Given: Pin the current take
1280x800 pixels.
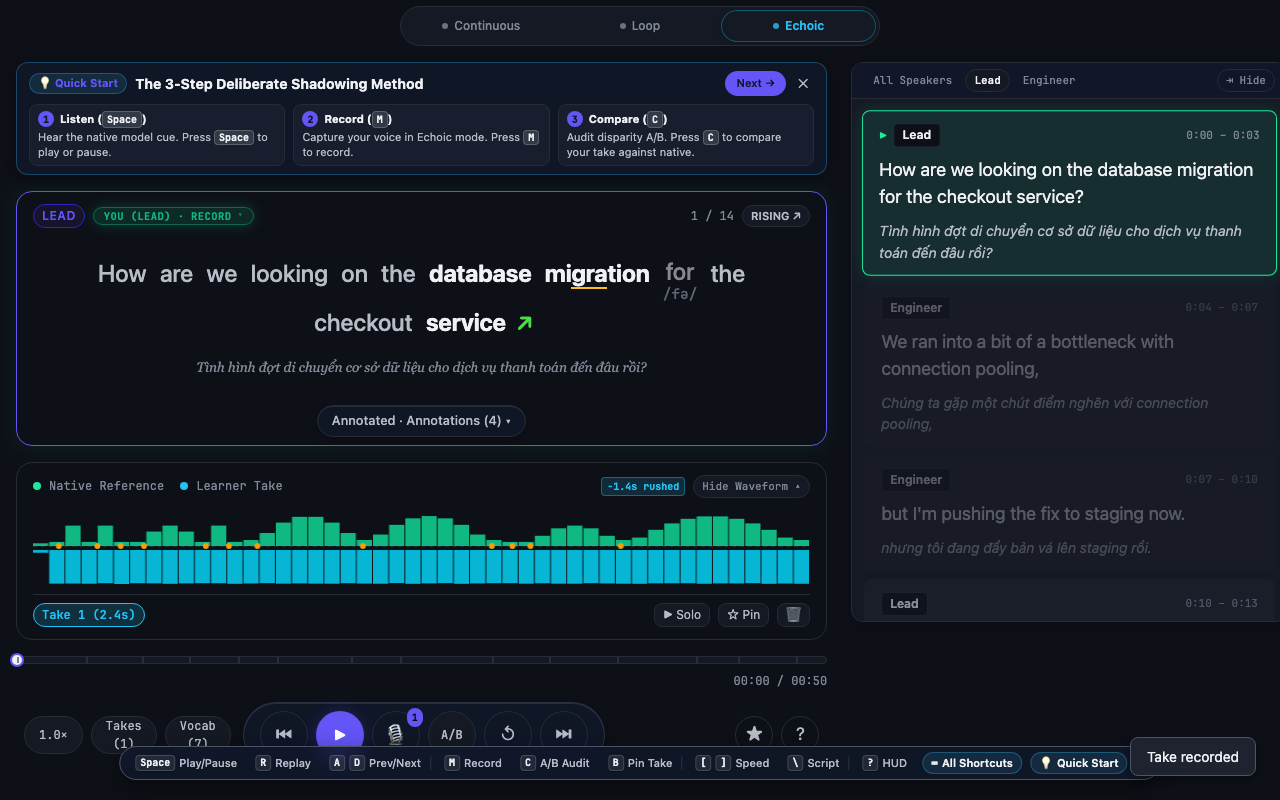Looking at the screenshot, I should [743, 615].
